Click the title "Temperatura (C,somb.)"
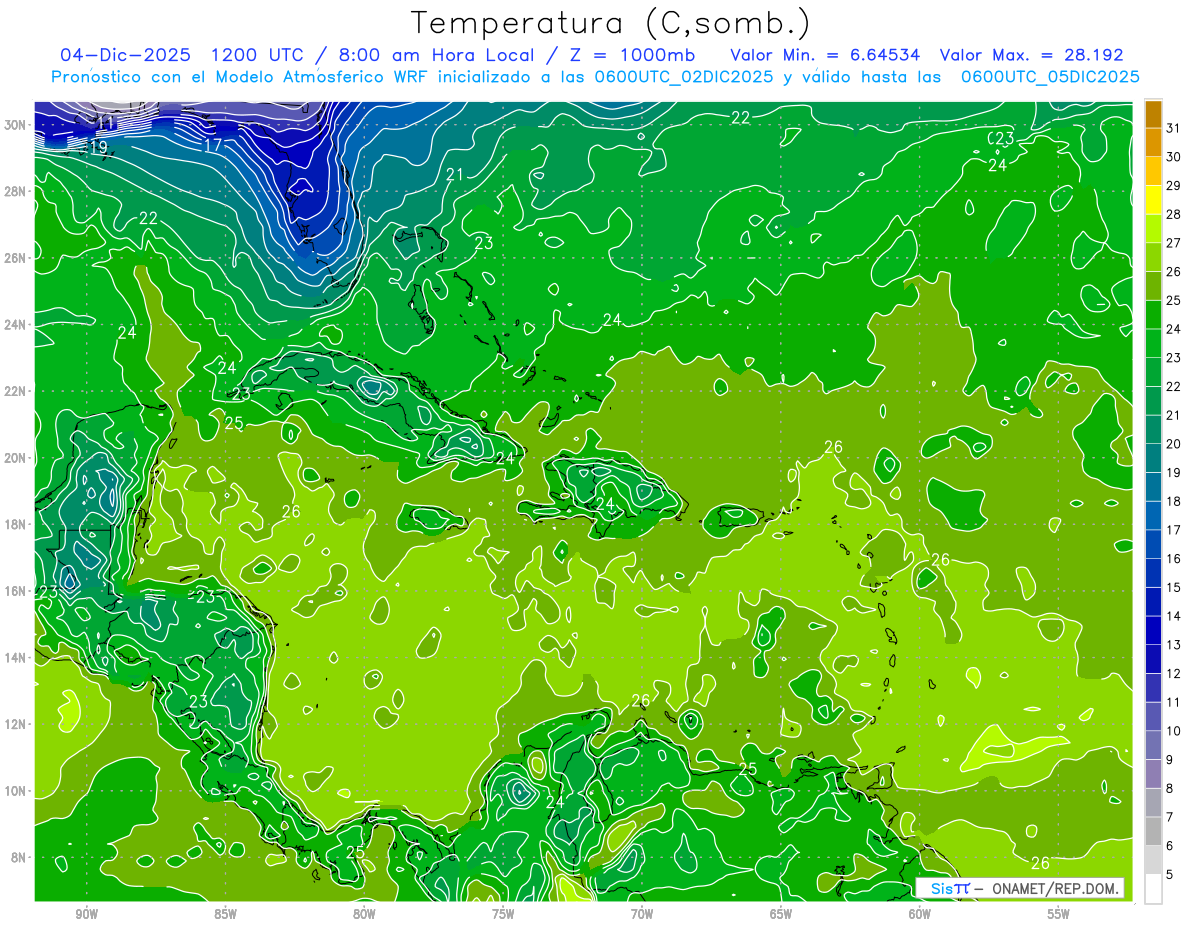Viewport: 1200px width, 927px height. click(611, 22)
